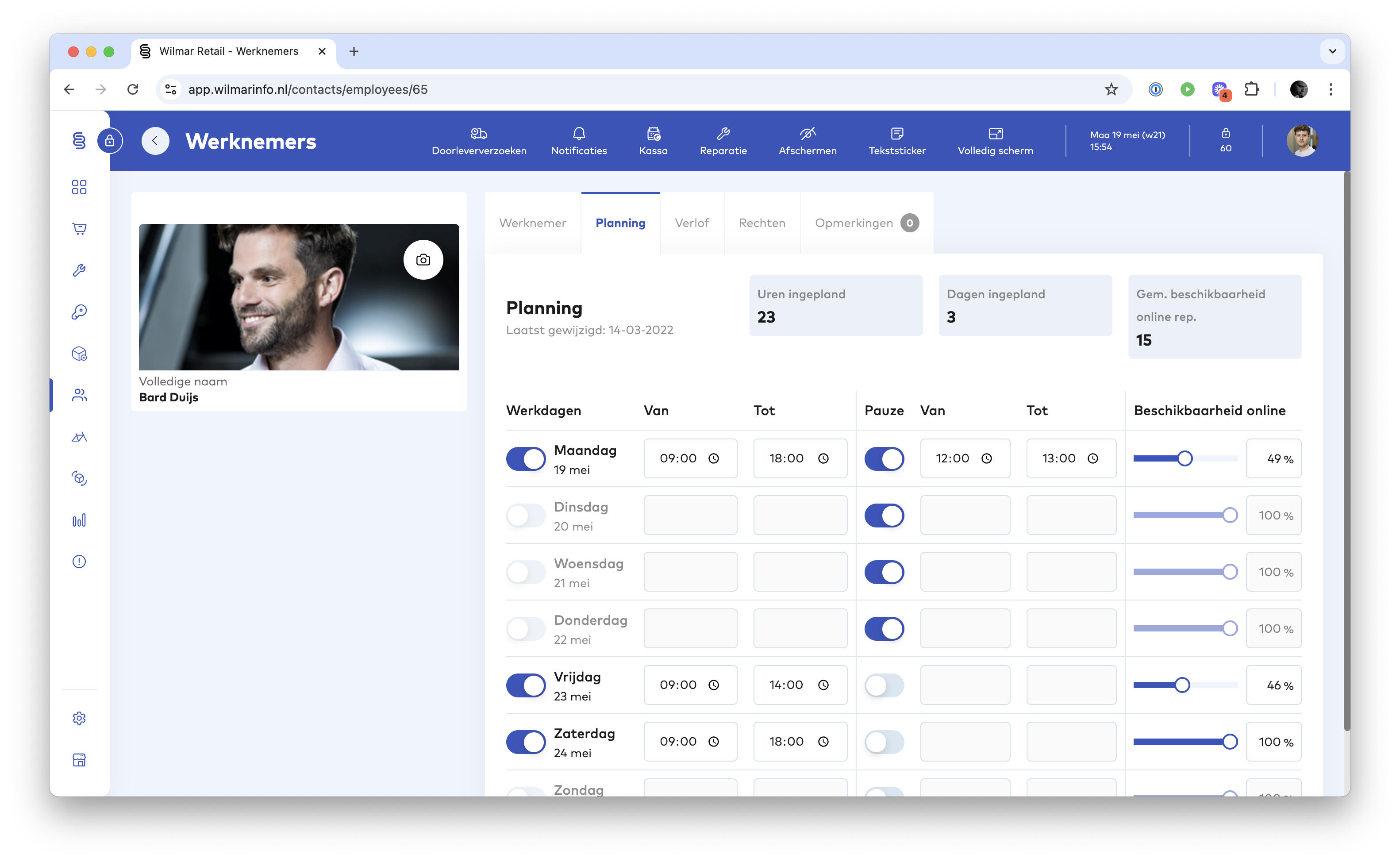Viewport: 1400px width, 862px height.
Task: Disable the Vrijdag workday switch
Action: pyautogui.click(x=526, y=685)
